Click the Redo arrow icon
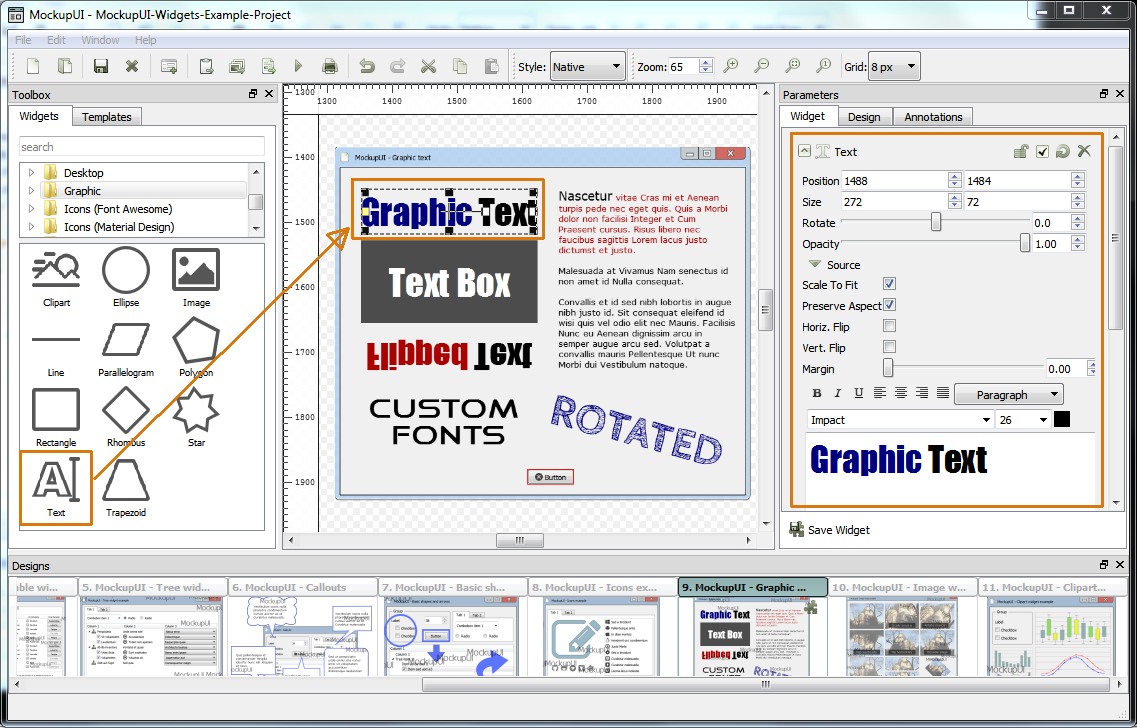Viewport: 1137px width, 728px height. tap(397, 67)
